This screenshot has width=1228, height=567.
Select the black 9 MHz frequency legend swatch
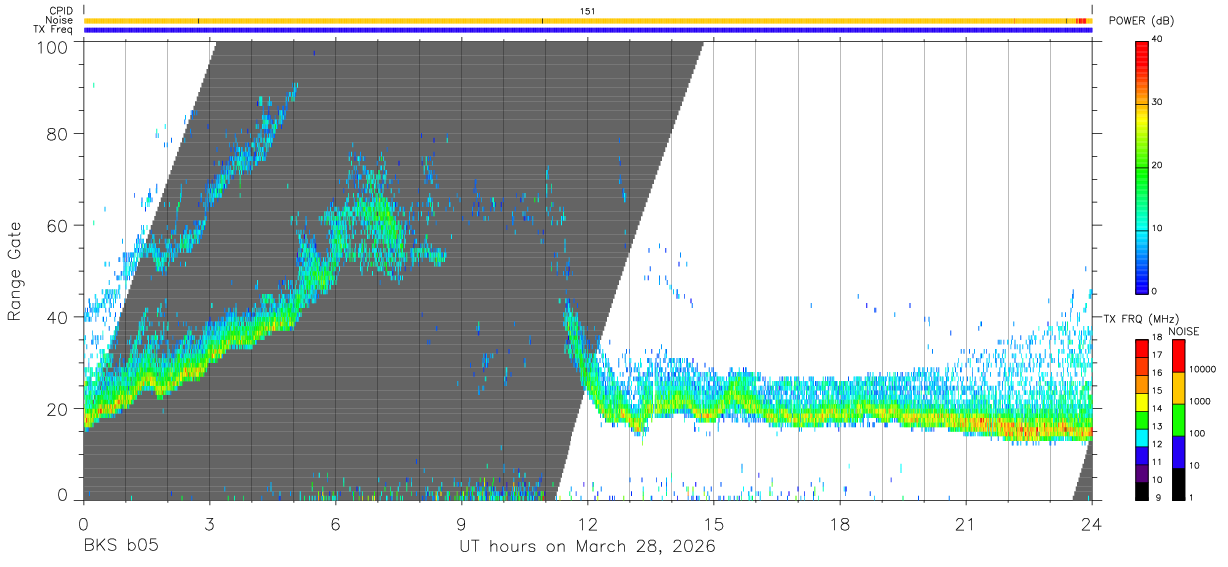(1142, 490)
